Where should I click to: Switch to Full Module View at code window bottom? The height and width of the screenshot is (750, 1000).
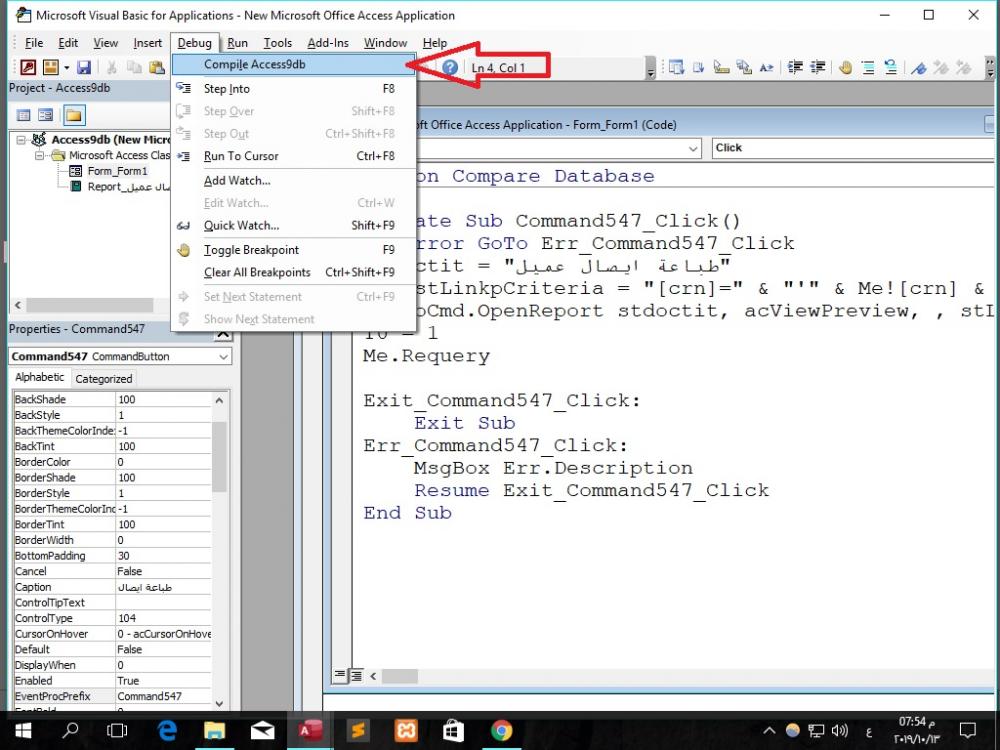(x=355, y=675)
